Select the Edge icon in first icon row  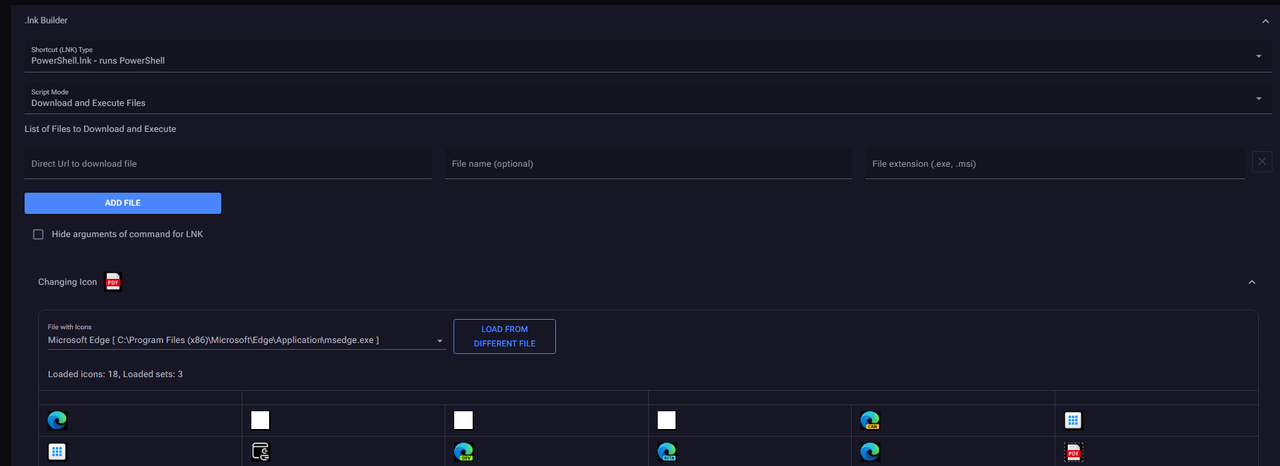tap(57, 420)
